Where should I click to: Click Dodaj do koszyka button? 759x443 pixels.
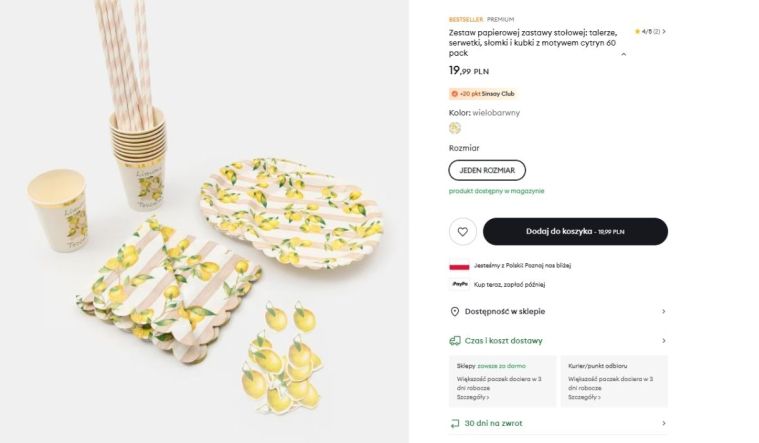[x=575, y=231]
